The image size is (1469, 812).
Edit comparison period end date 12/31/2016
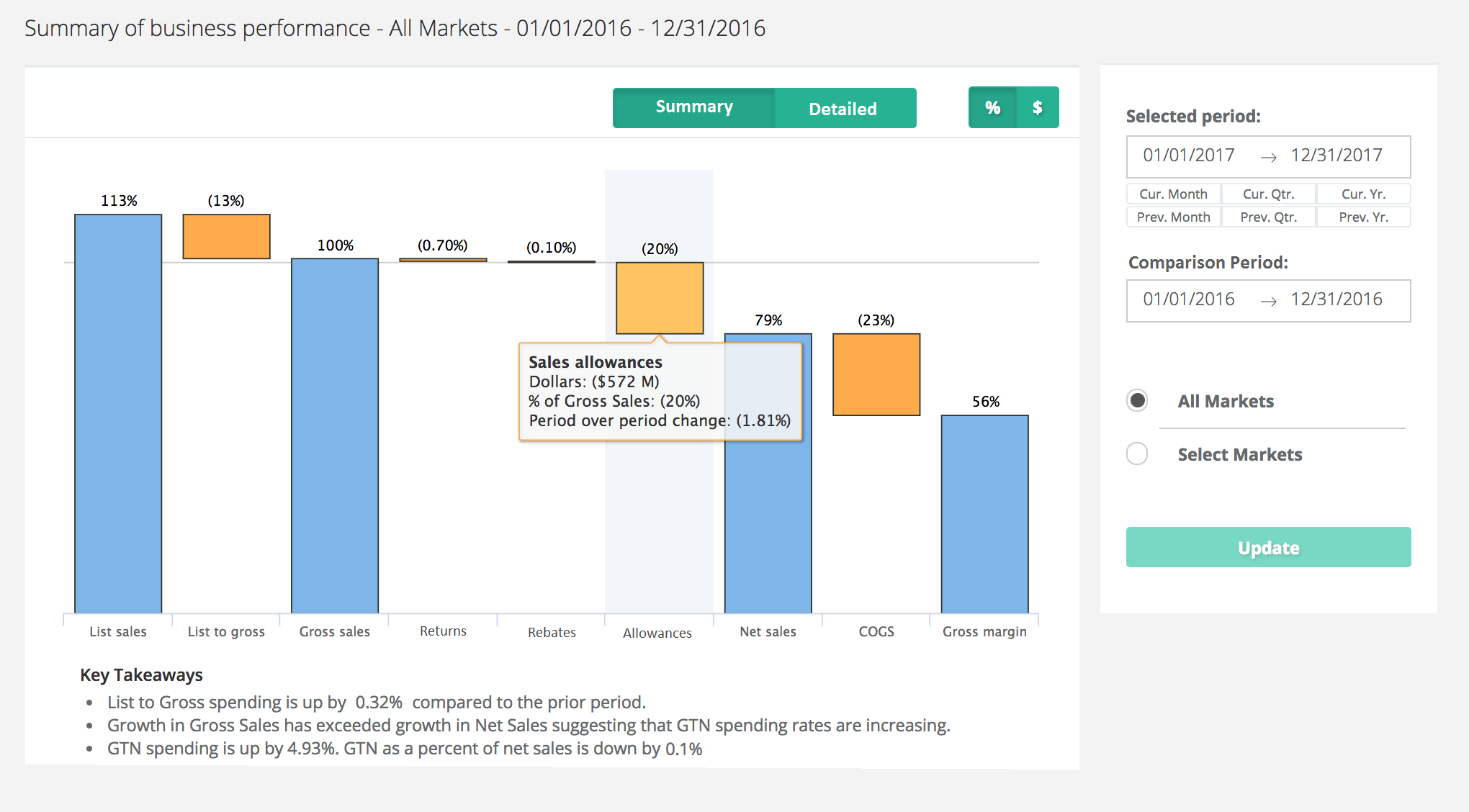click(1336, 299)
